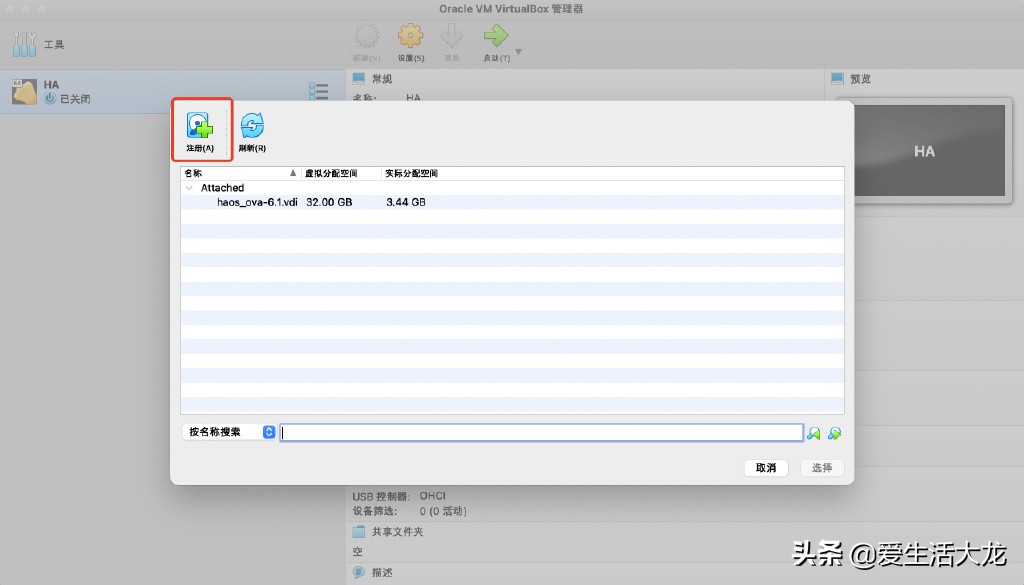The image size is (1024, 585).
Task: Click the 选择 select button
Action: (x=822, y=467)
